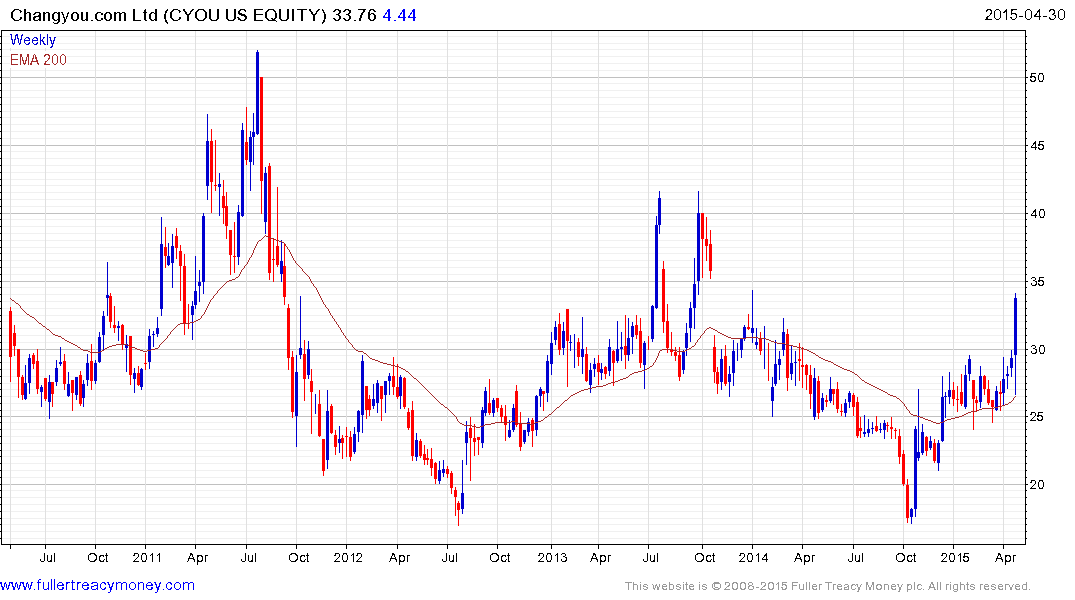Click the 'EMA 200' legend label
The height and width of the screenshot is (600, 1075).
click(38, 60)
